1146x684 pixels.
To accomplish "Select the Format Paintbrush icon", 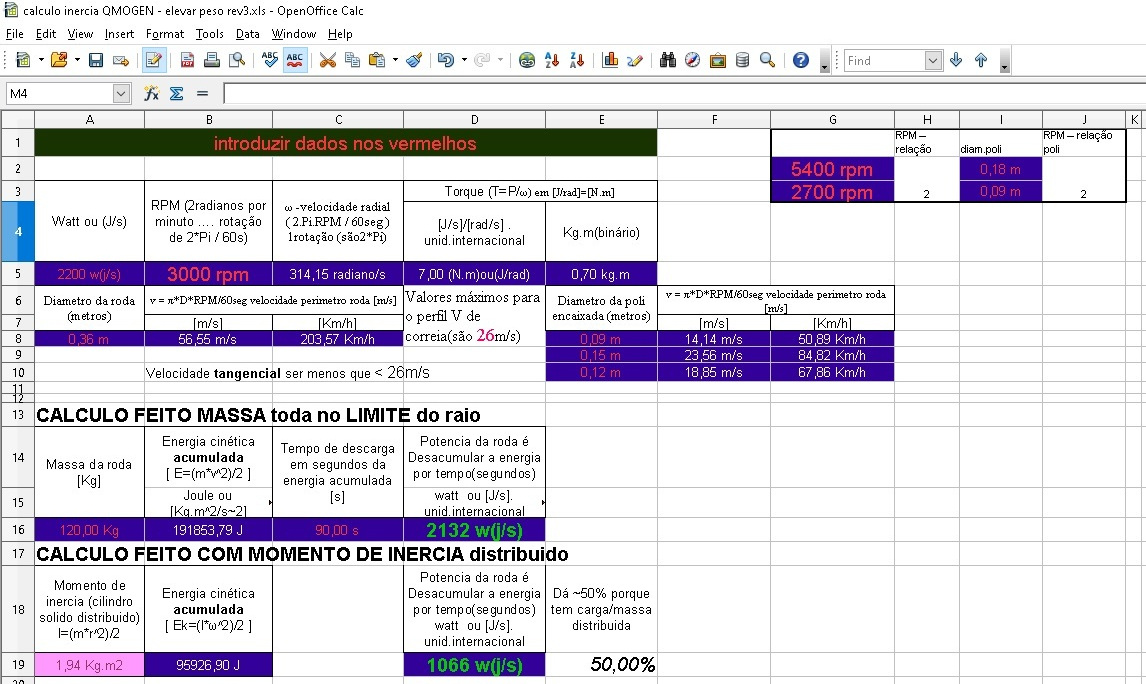I will (x=415, y=60).
